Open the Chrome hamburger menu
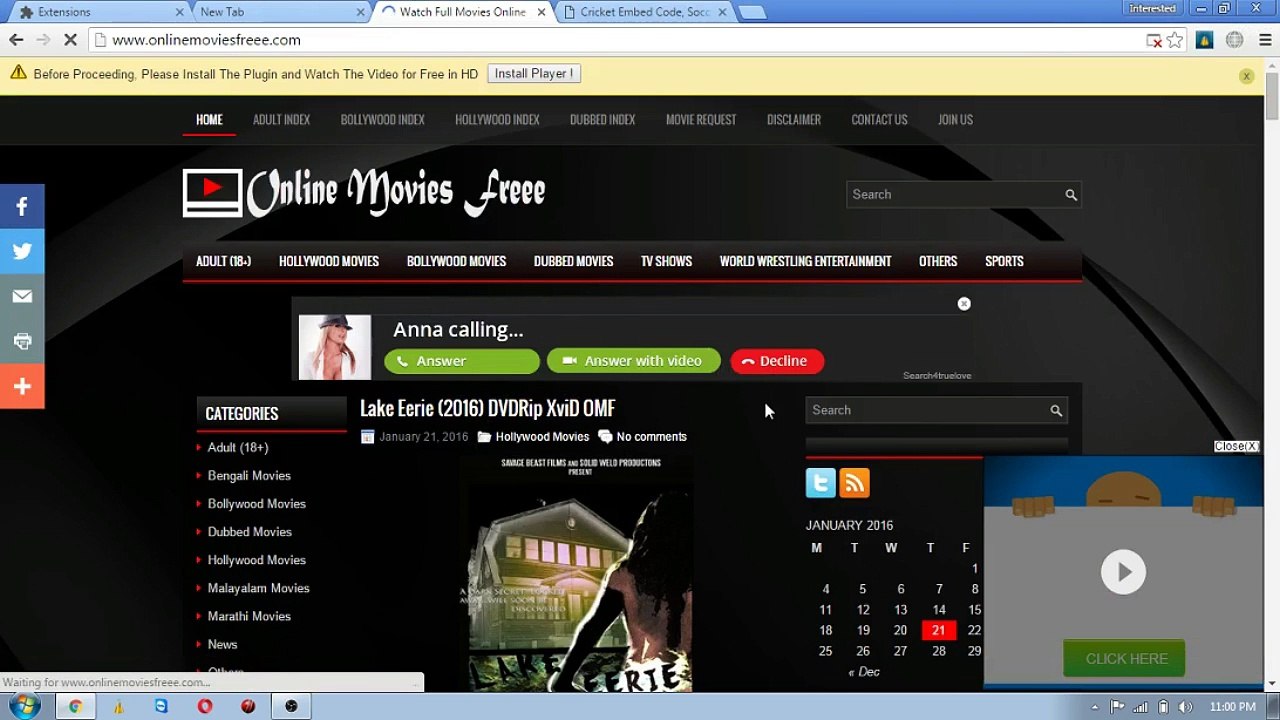This screenshot has height=720, width=1280. pos(1265,41)
